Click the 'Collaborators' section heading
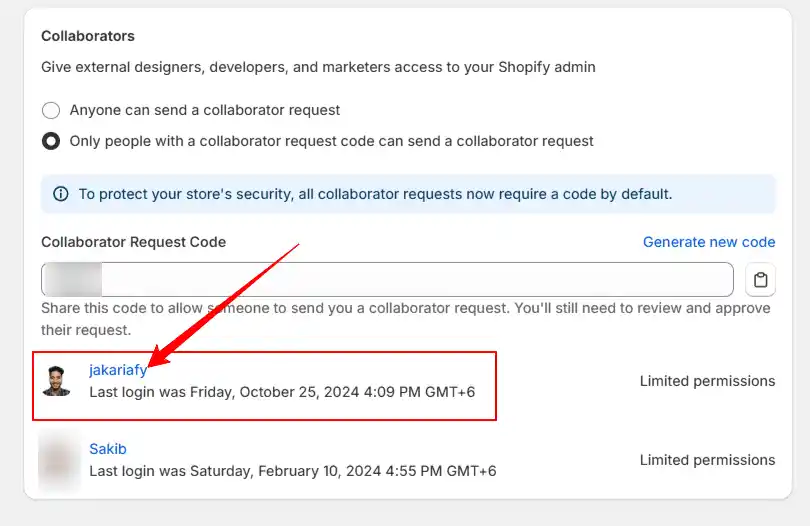 (88, 36)
